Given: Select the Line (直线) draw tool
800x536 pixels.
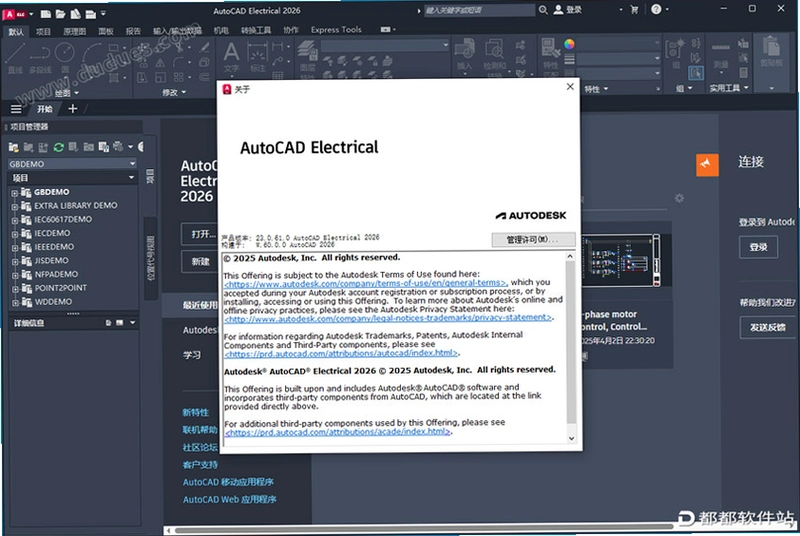Looking at the screenshot, I should (15, 59).
